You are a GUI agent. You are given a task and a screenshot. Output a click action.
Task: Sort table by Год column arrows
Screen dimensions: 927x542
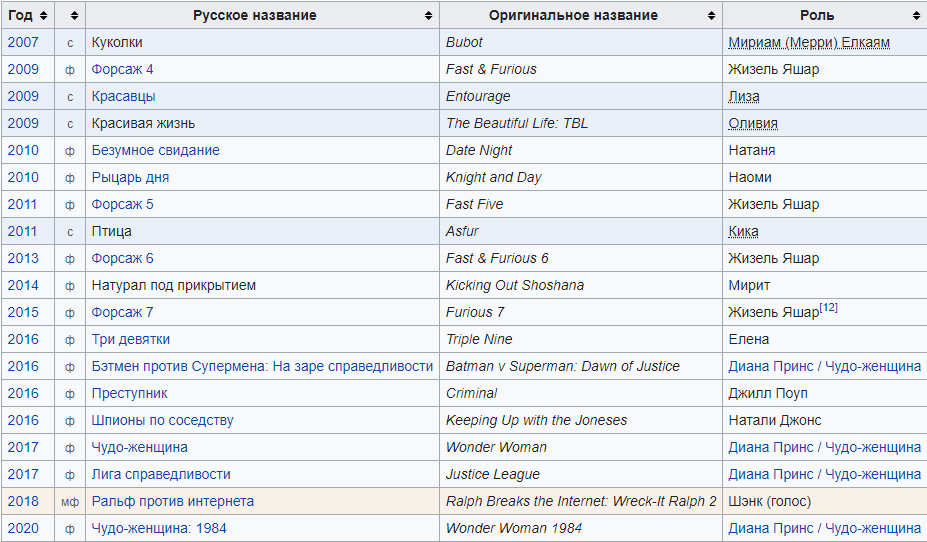(43, 16)
